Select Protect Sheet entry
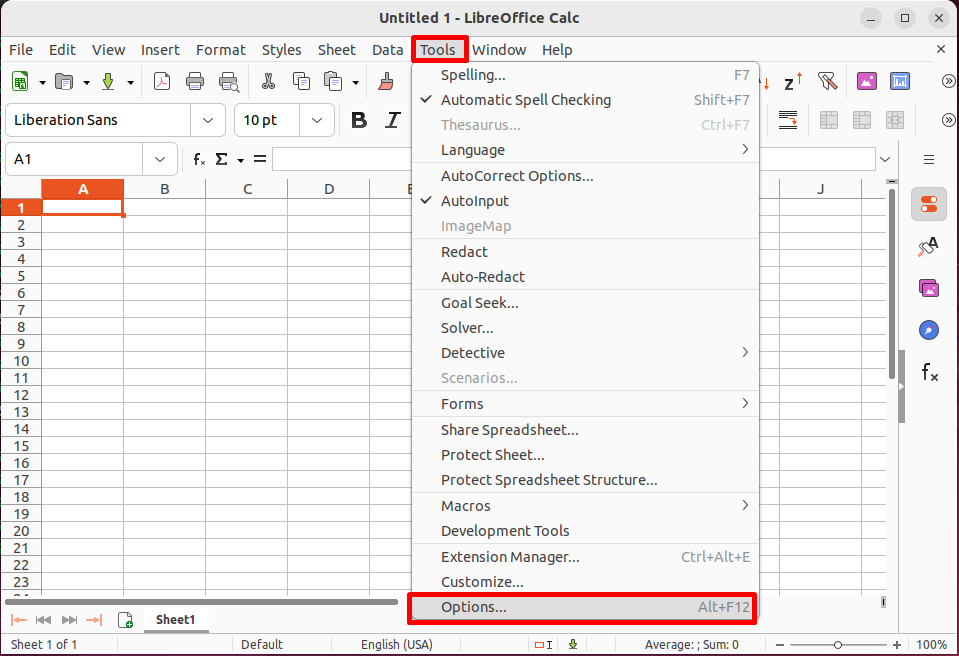The width and height of the screenshot is (959, 656). (585, 455)
